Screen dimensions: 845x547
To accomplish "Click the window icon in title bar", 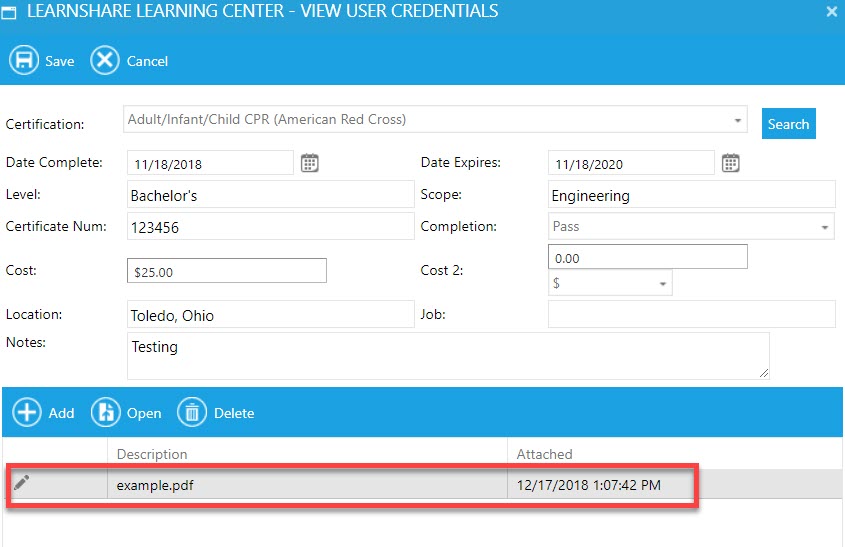I will [9, 13].
